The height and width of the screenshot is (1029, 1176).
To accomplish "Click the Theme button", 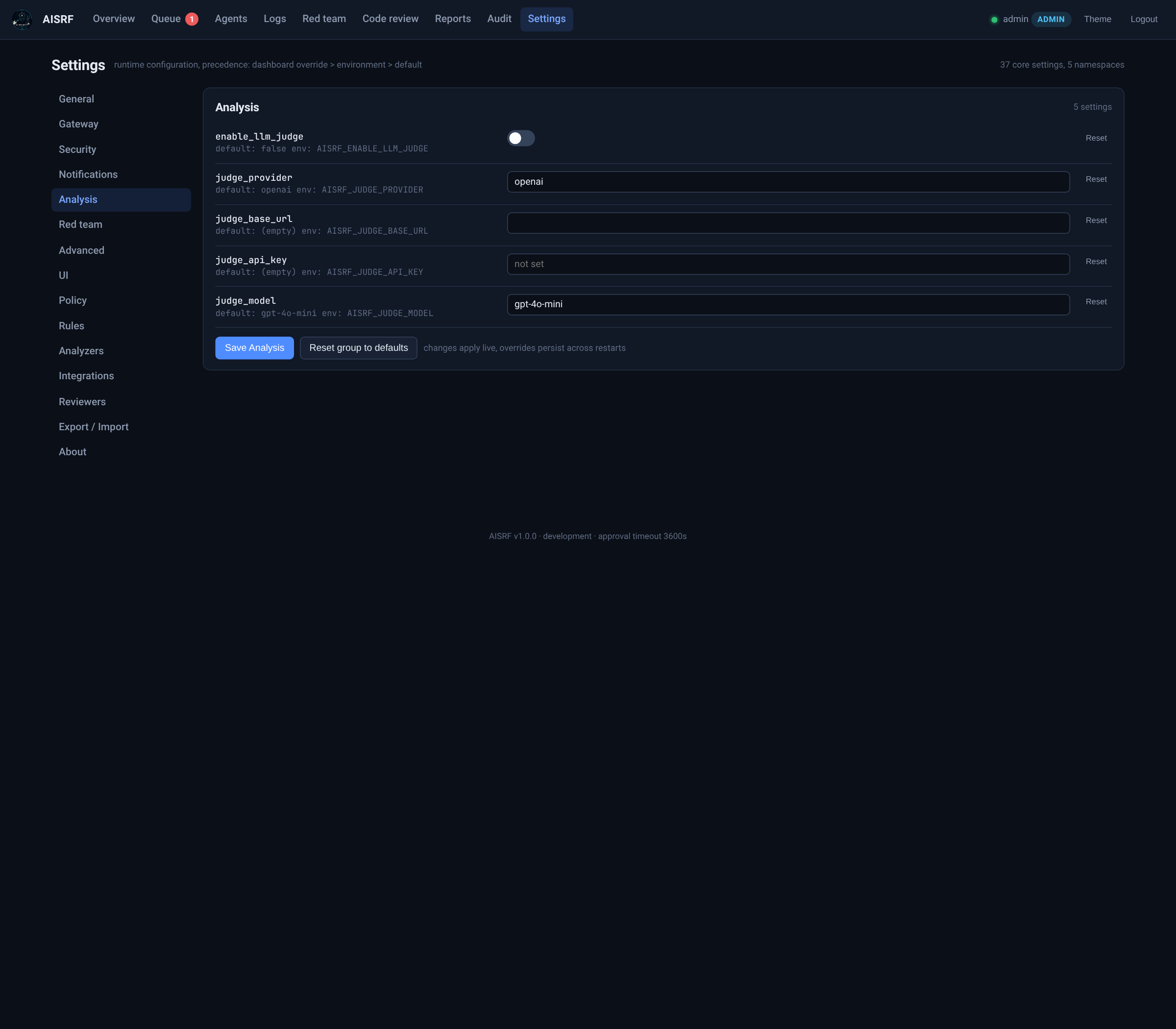I will pos(1097,20).
